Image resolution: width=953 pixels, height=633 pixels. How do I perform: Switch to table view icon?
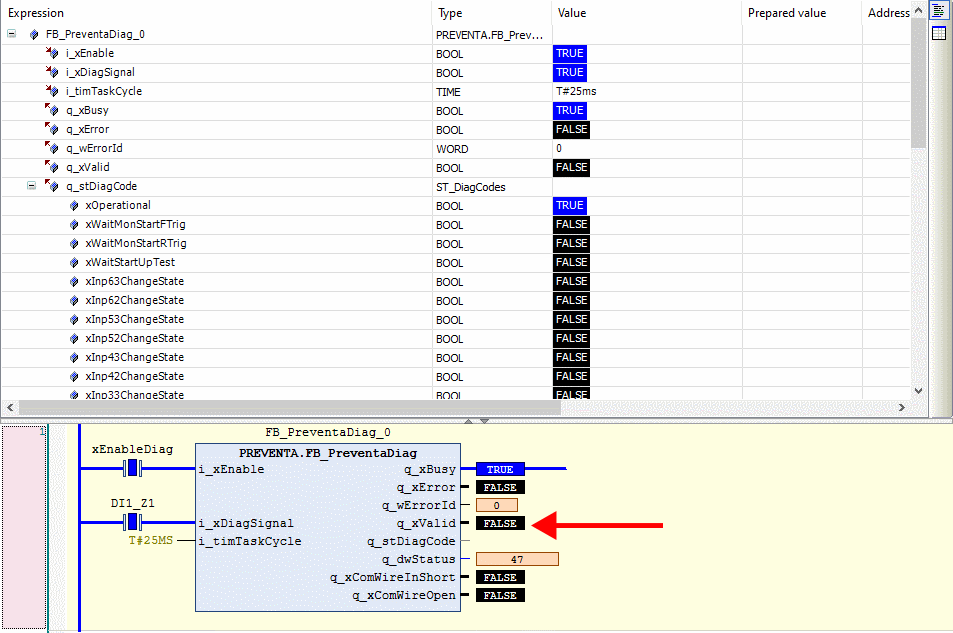point(938,33)
